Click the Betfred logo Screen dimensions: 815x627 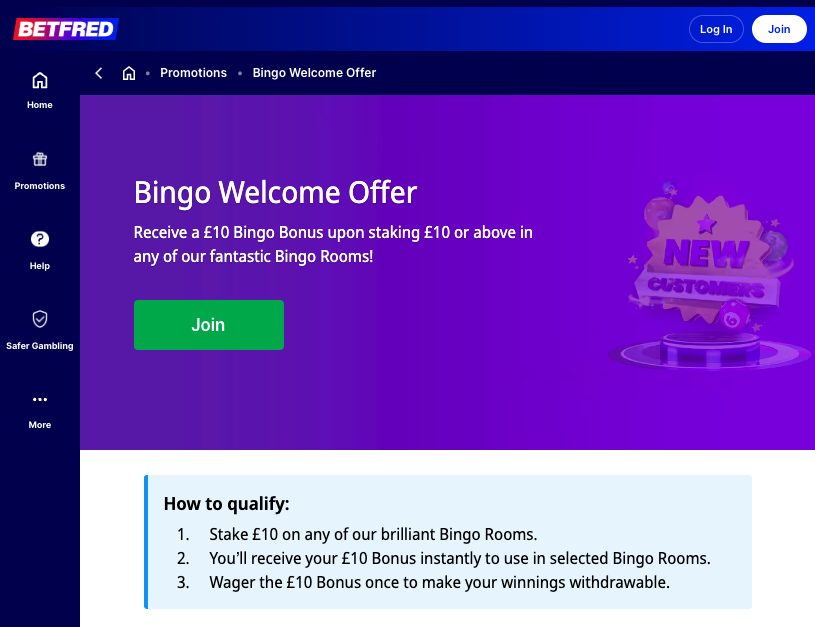(x=64, y=28)
